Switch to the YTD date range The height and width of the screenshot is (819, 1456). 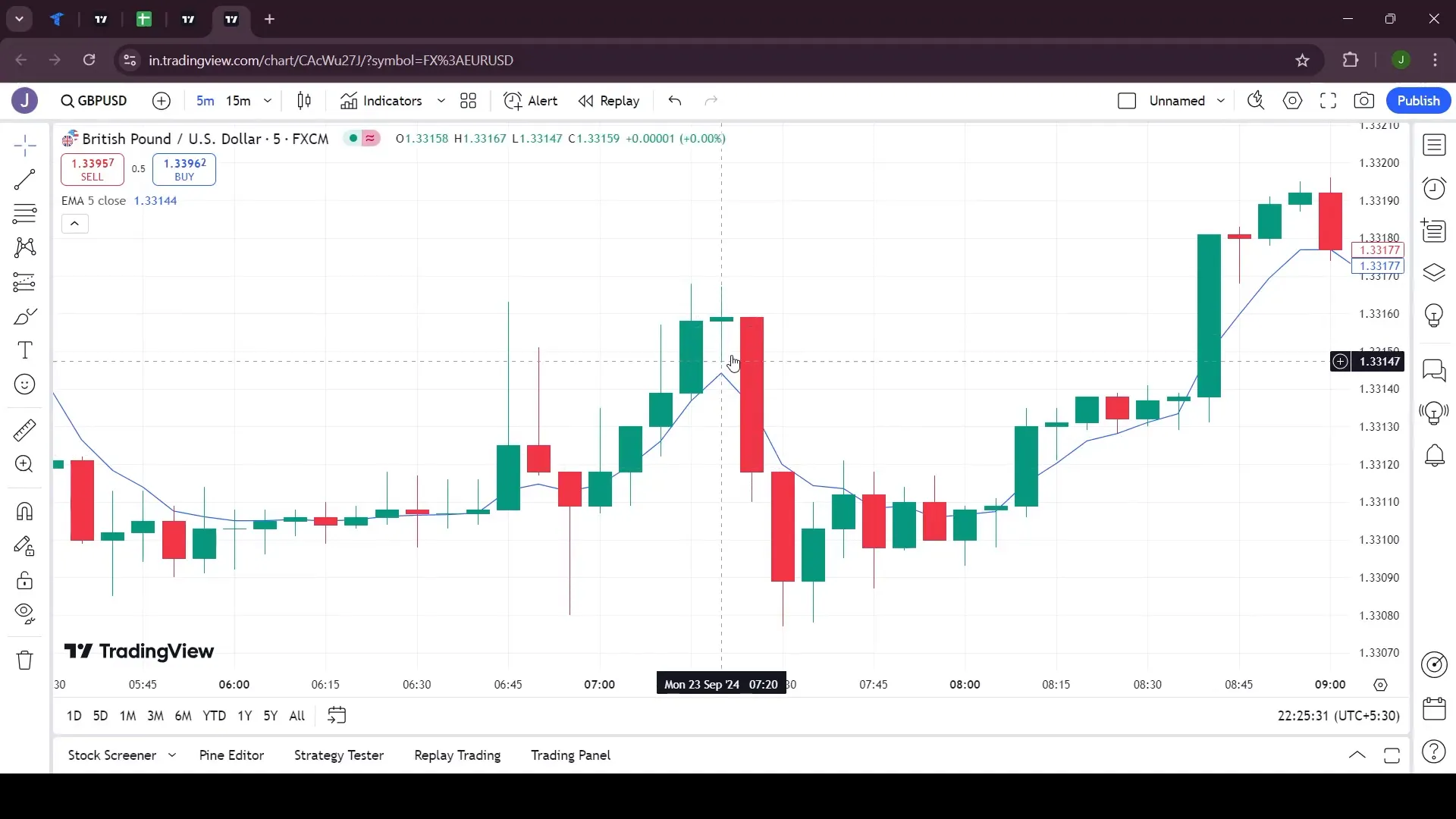[x=214, y=716]
